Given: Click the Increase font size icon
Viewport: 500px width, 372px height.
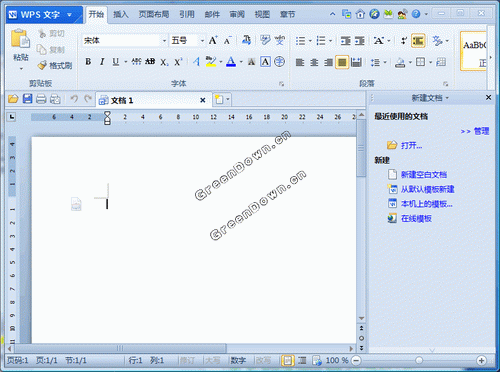Looking at the screenshot, I should 213,41.
